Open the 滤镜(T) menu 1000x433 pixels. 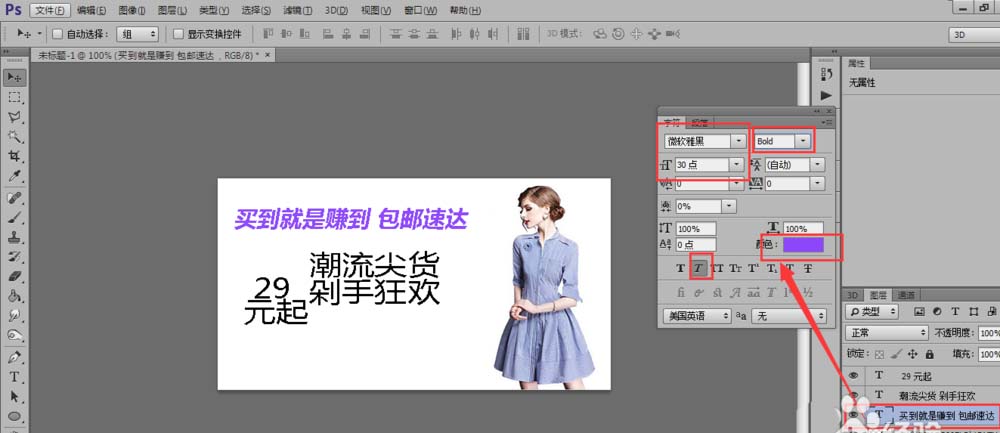298,11
